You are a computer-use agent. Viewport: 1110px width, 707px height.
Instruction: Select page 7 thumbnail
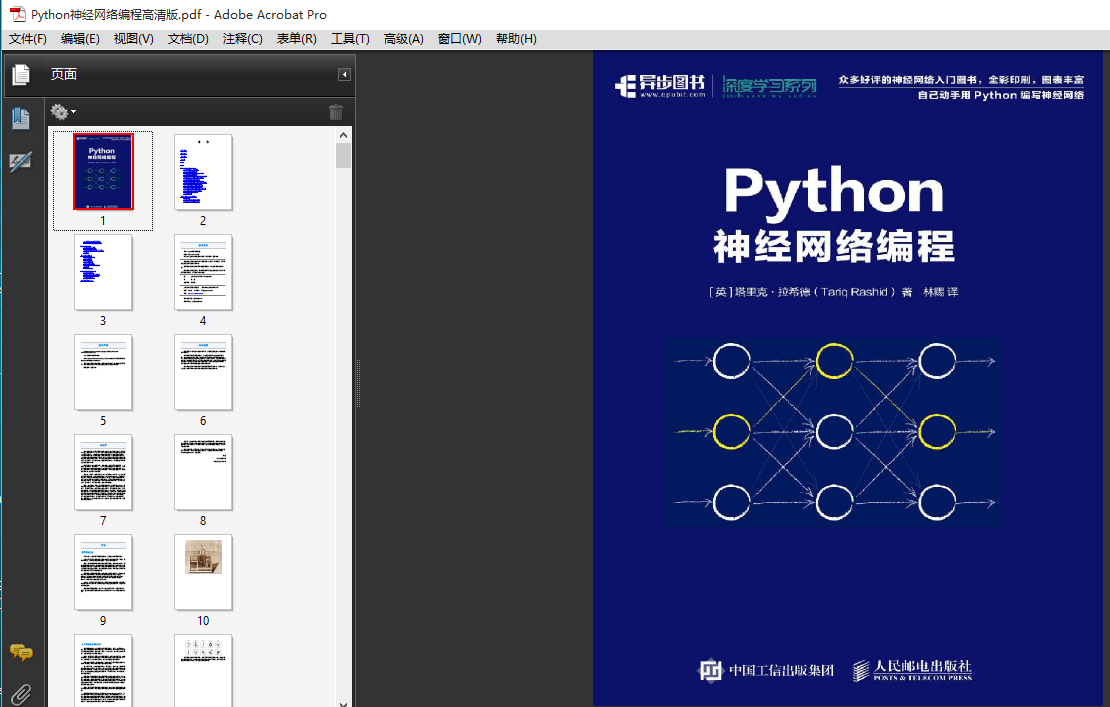click(x=103, y=472)
